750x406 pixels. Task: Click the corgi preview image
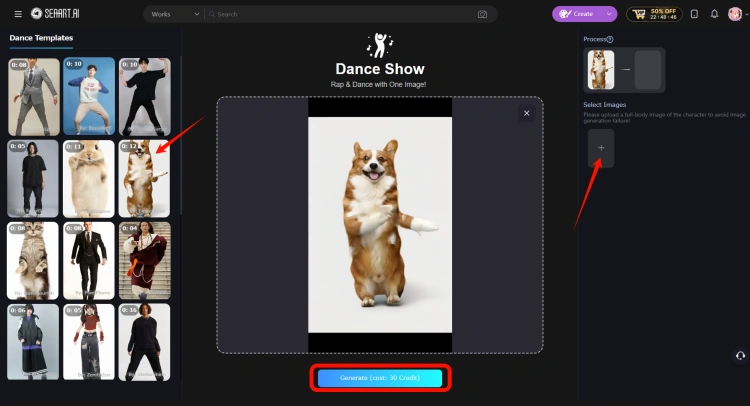380,225
